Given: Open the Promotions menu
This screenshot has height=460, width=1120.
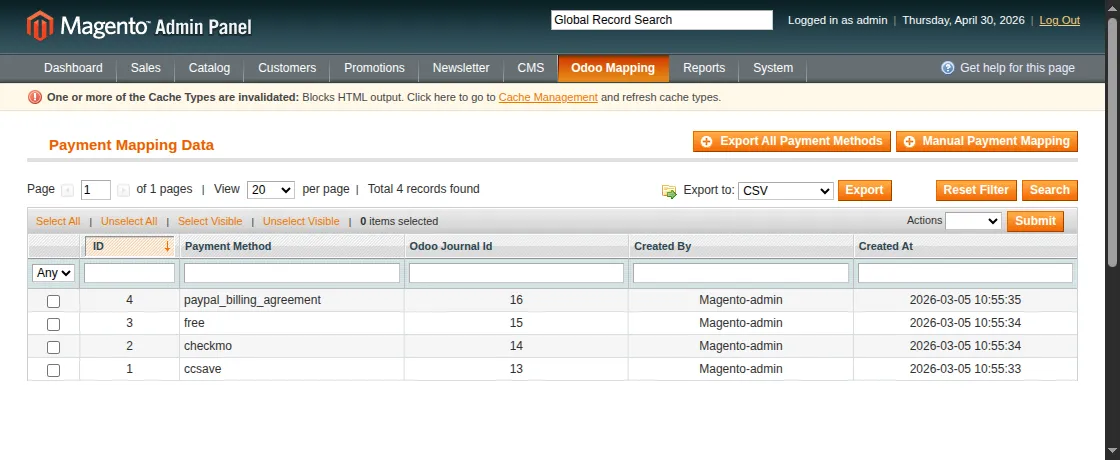Looking at the screenshot, I should point(374,68).
